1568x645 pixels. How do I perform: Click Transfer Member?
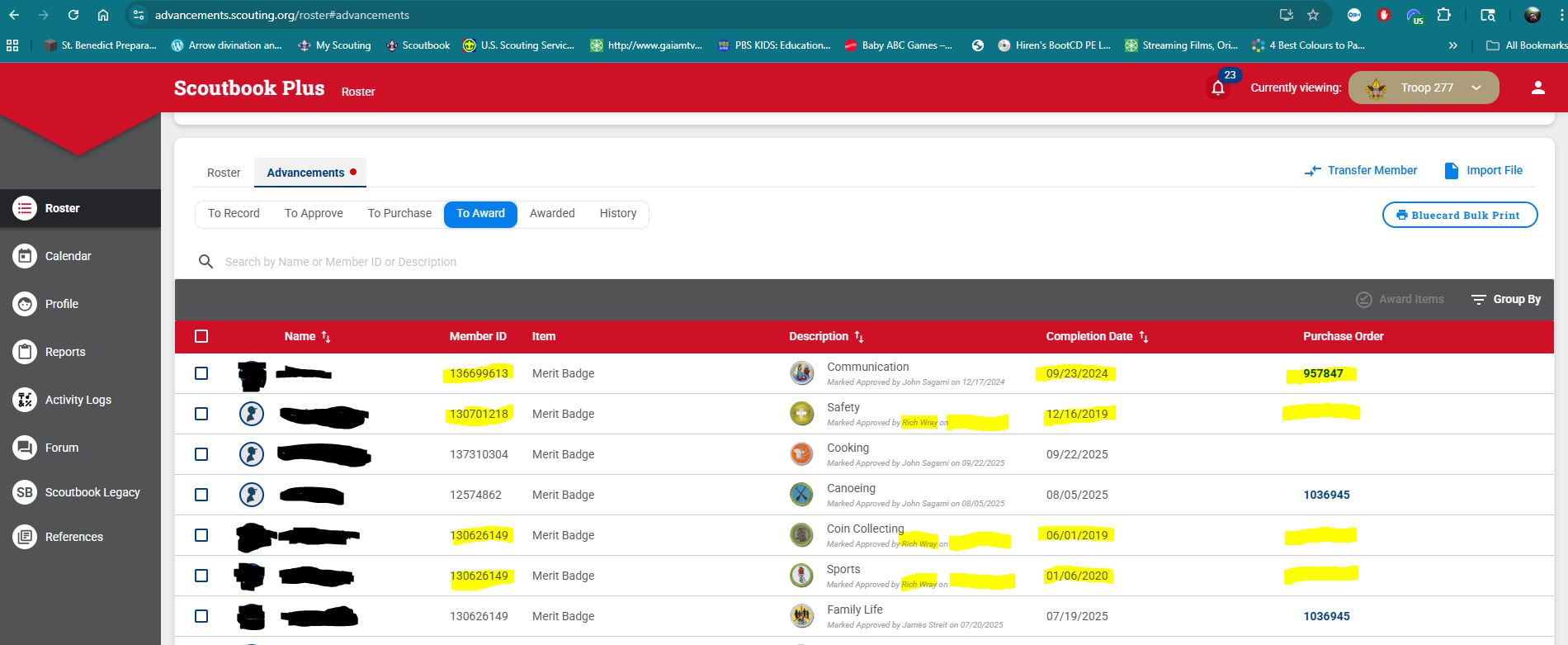(1360, 170)
